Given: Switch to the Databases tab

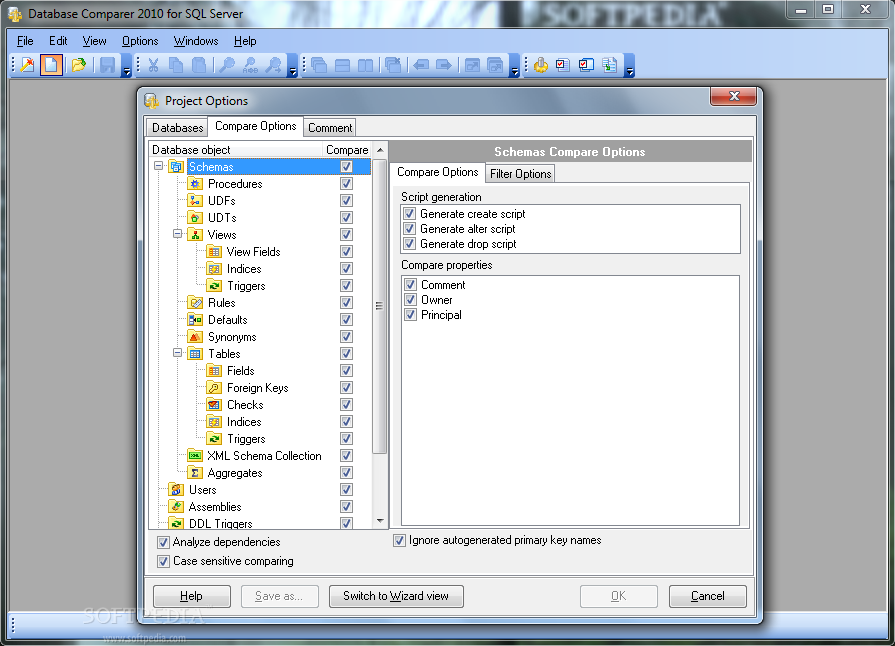Looking at the screenshot, I should [177, 128].
